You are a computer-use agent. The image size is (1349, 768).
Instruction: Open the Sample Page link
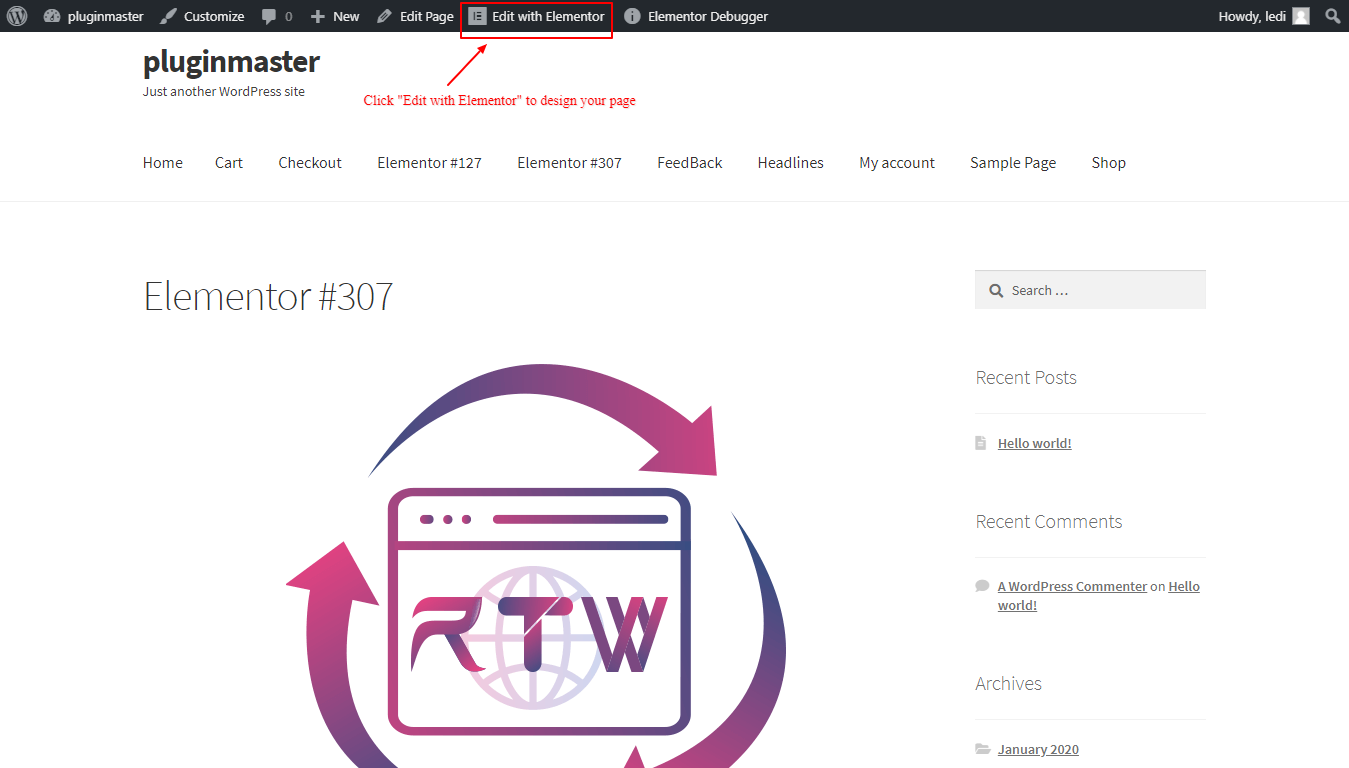[1013, 163]
